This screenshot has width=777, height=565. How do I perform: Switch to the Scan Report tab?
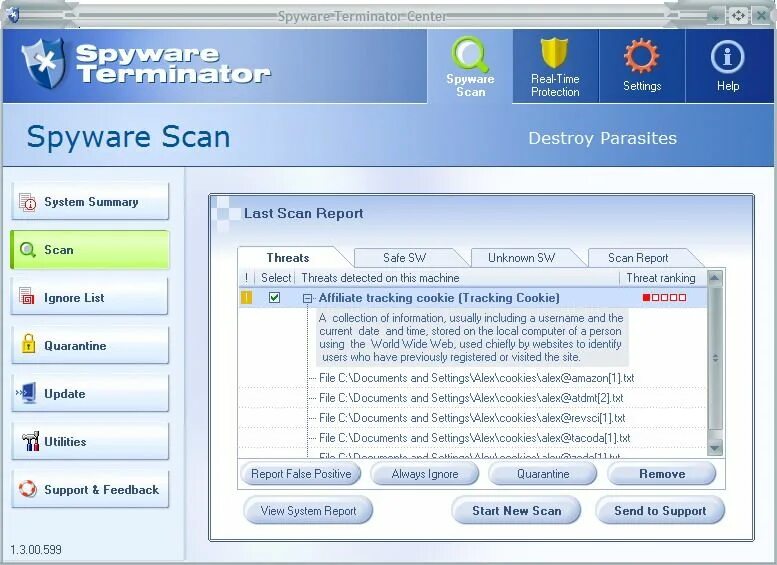[x=638, y=258]
